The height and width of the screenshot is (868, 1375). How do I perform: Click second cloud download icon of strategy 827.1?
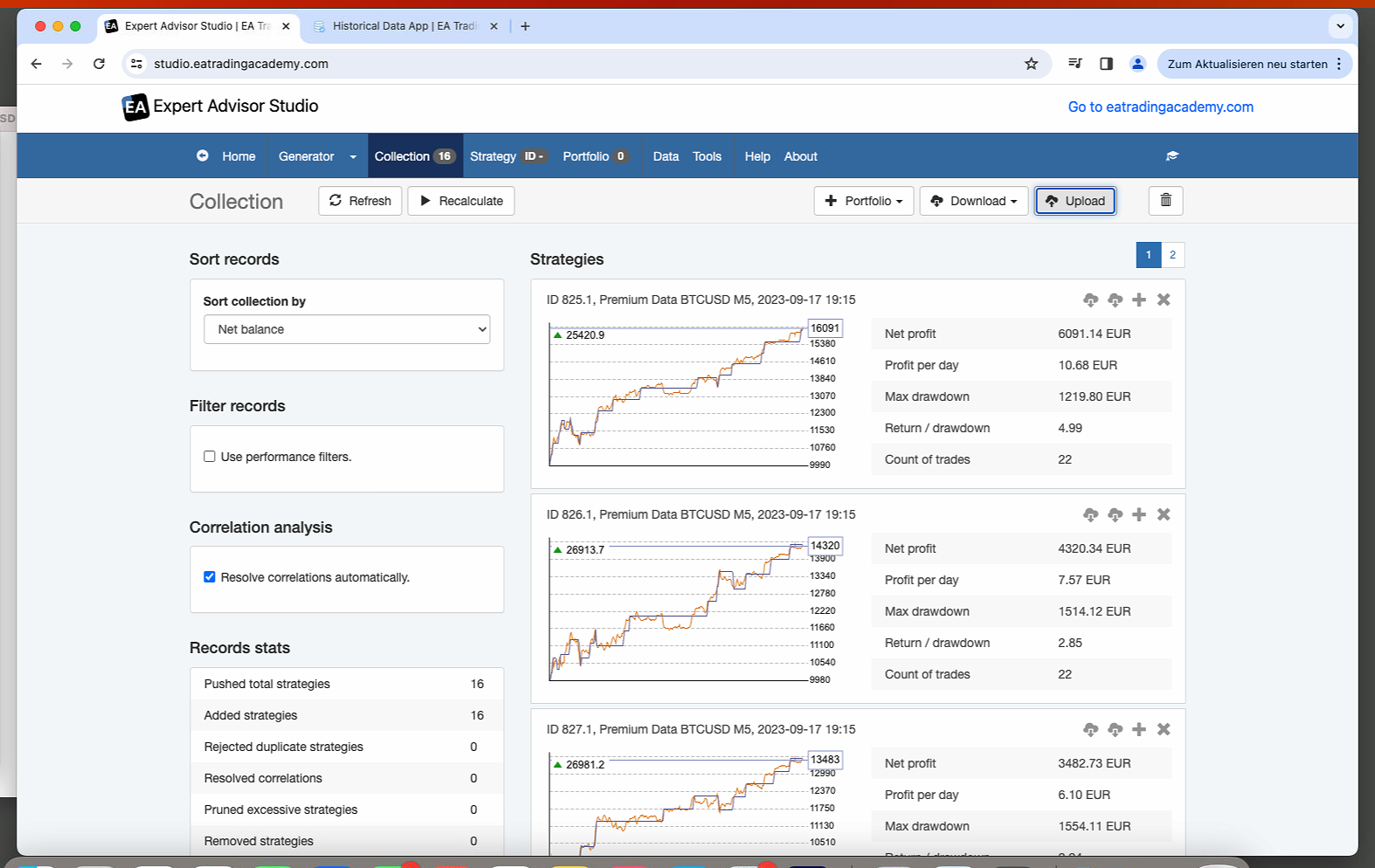pos(1115,729)
